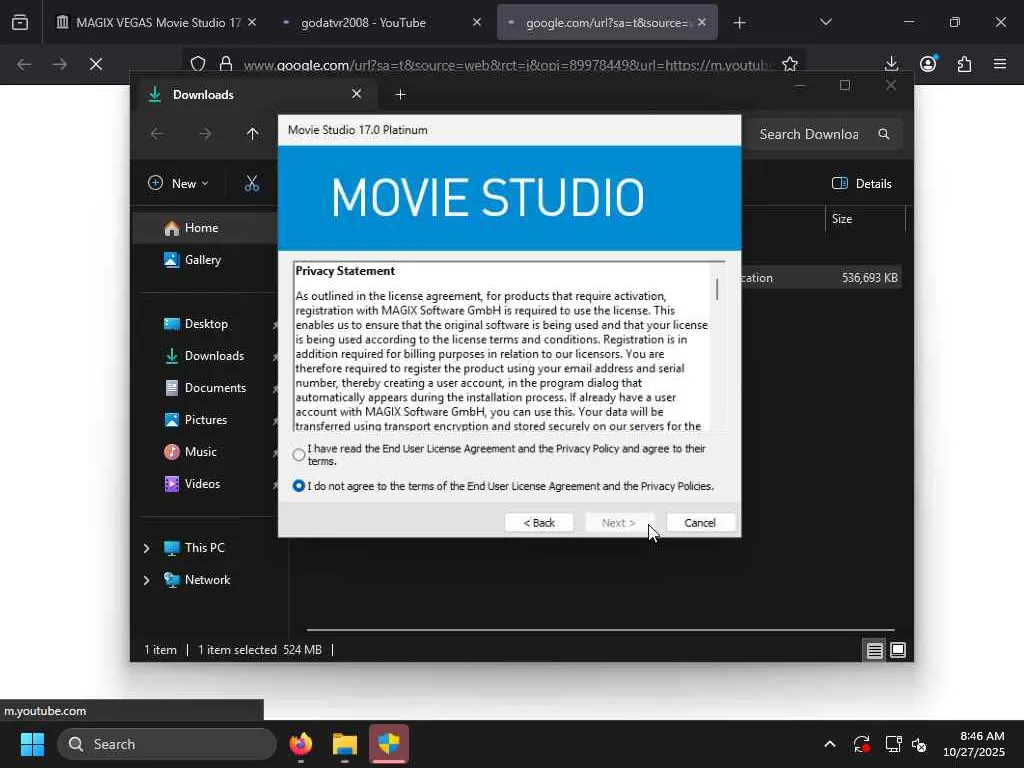
Task: Toggle the Details pane button
Action: pyautogui.click(x=862, y=184)
